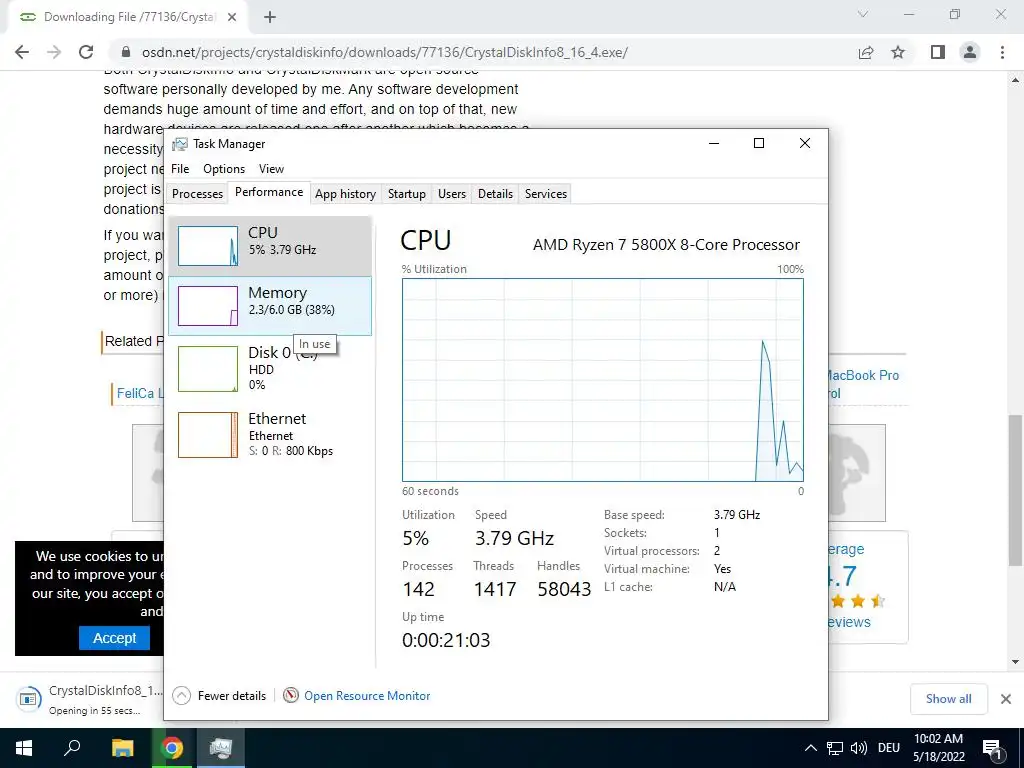
Task: Click Show all downloads button
Action: 948,699
